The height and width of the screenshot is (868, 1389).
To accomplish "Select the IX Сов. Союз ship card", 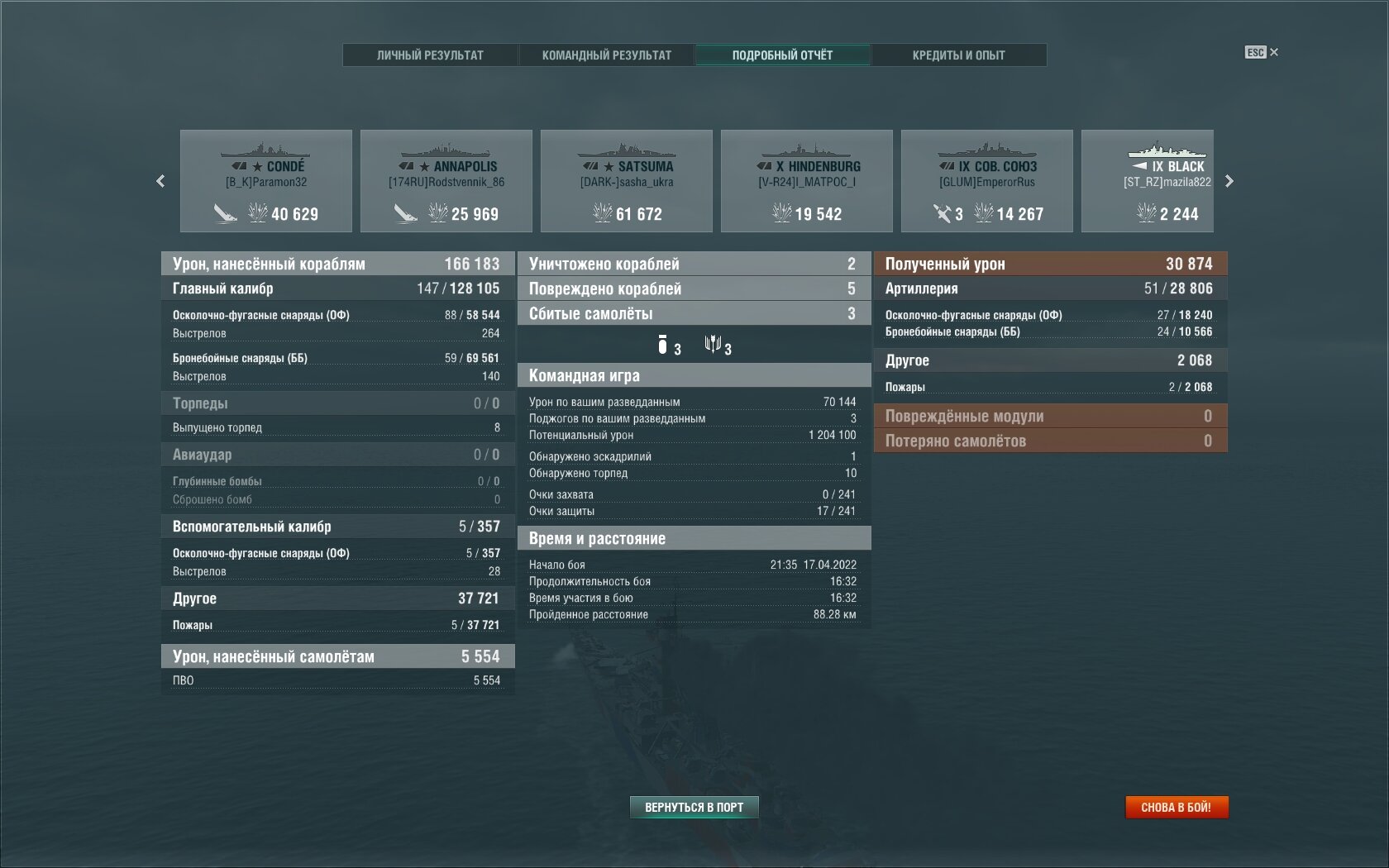I will (987, 181).
